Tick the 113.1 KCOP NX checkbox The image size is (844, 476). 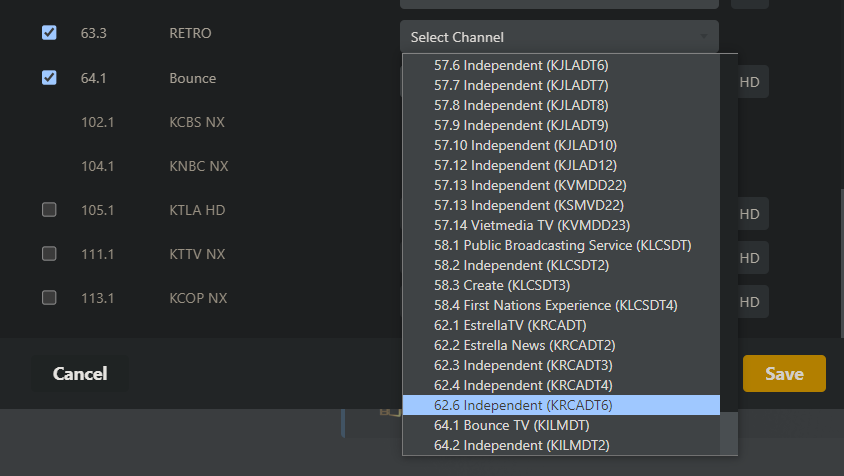point(49,298)
